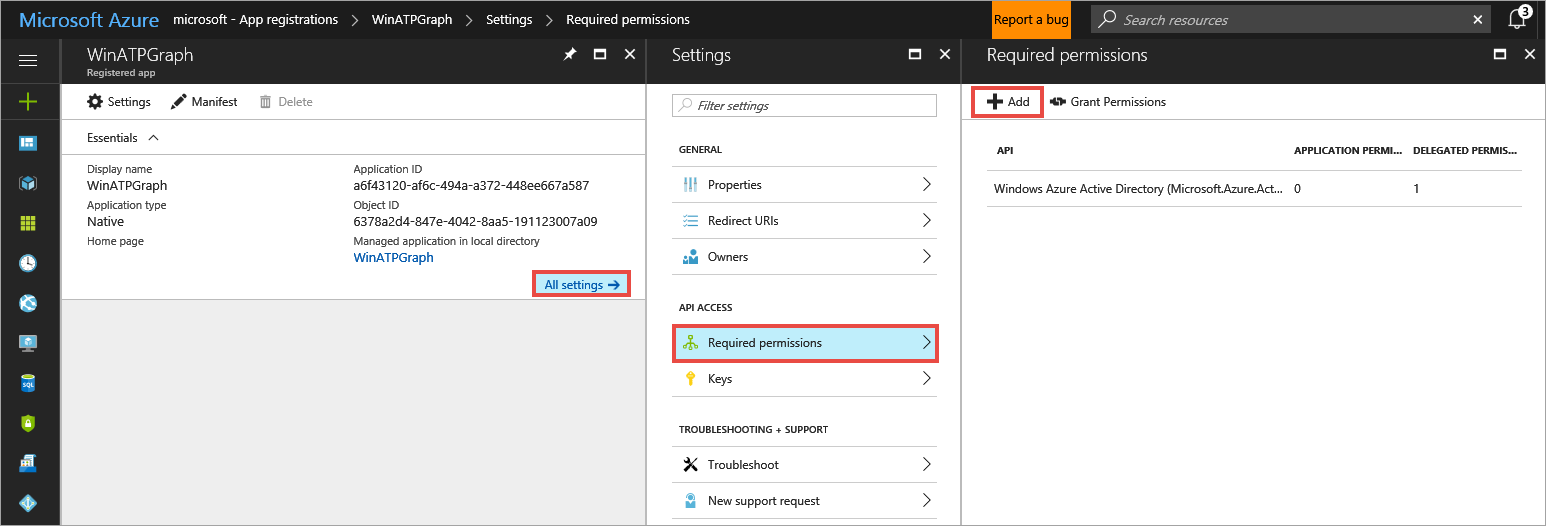Open Properties settings item
The height and width of the screenshot is (526, 1546).
point(804,185)
